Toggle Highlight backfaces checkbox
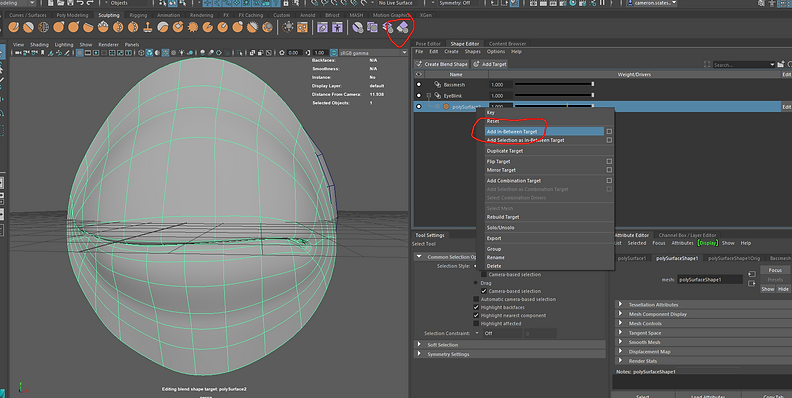The width and height of the screenshot is (792, 398). tap(476, 308)
